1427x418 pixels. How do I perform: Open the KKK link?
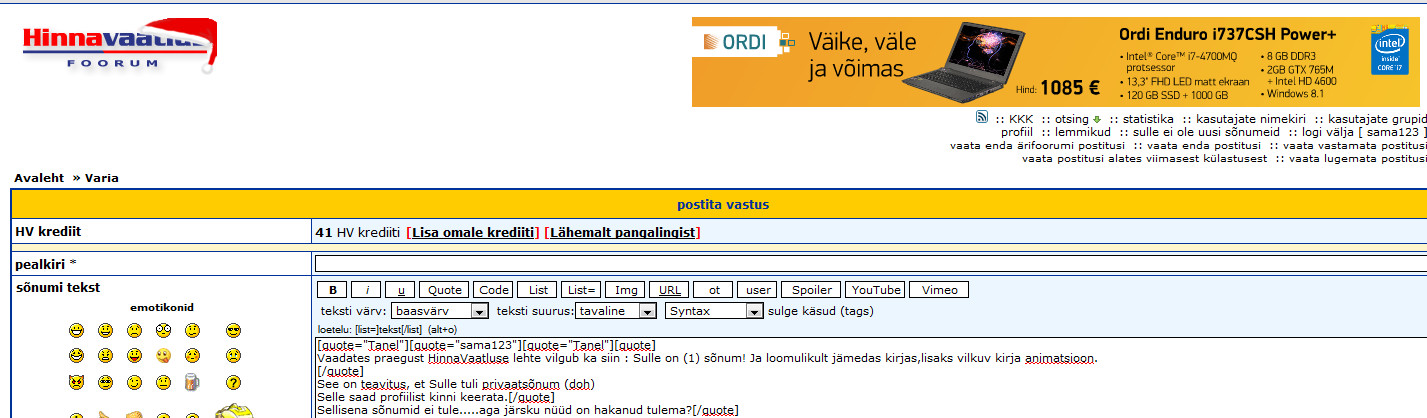tap(1021, 119)
